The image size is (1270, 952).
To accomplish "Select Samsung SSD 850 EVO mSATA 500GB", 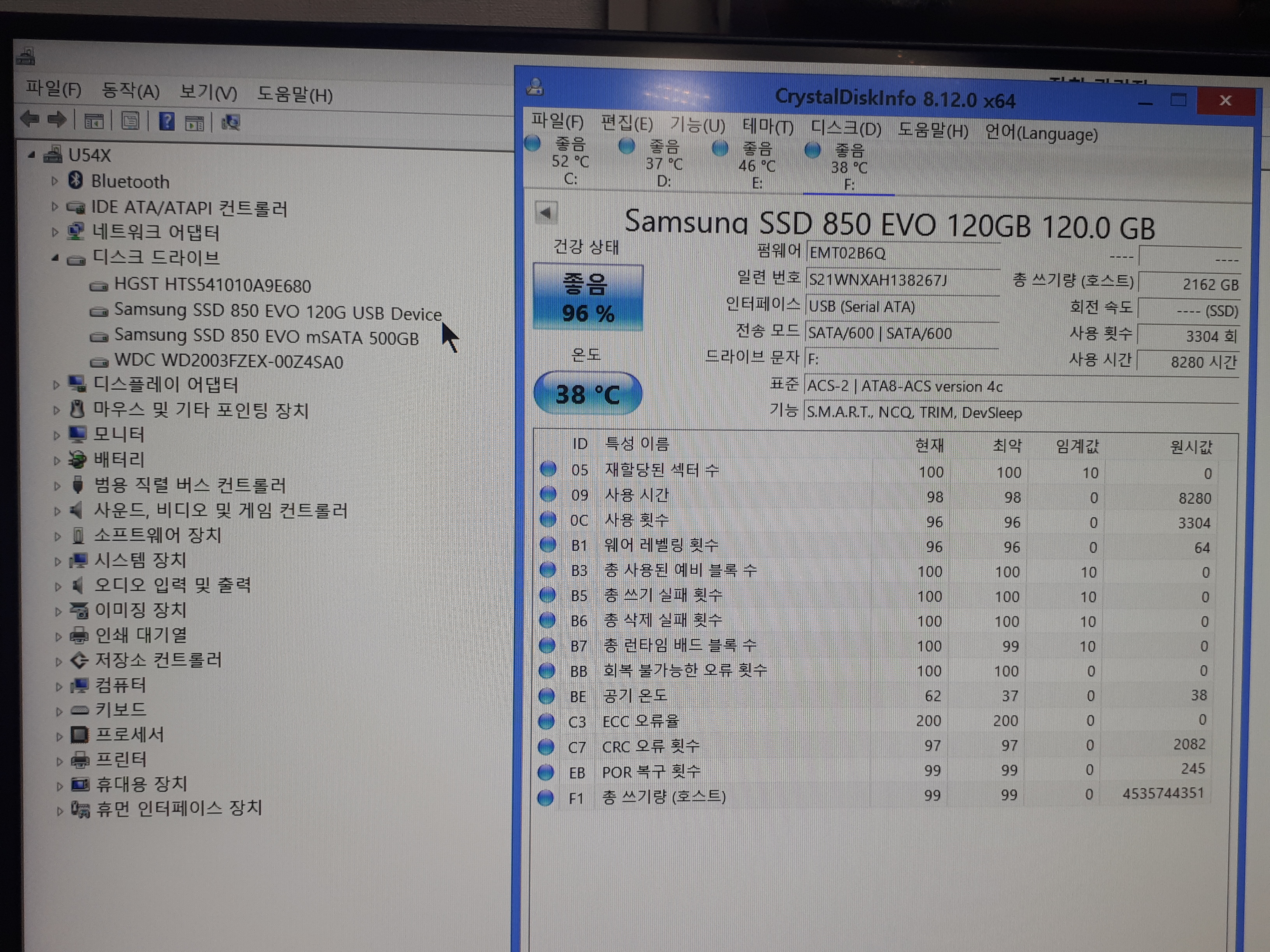I will tap(267, 336).
